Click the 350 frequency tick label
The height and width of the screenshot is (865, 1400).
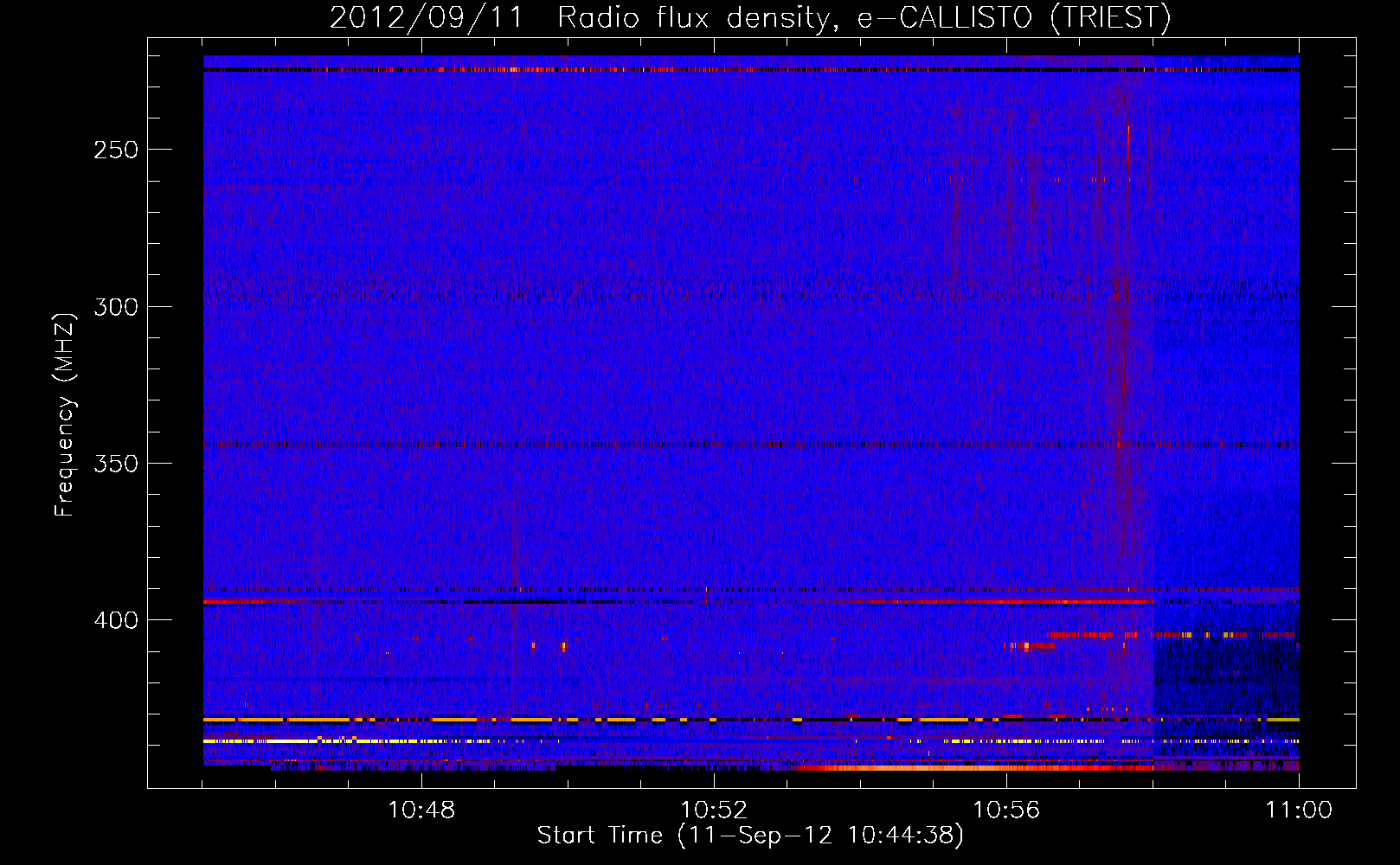tap(116, 464)
